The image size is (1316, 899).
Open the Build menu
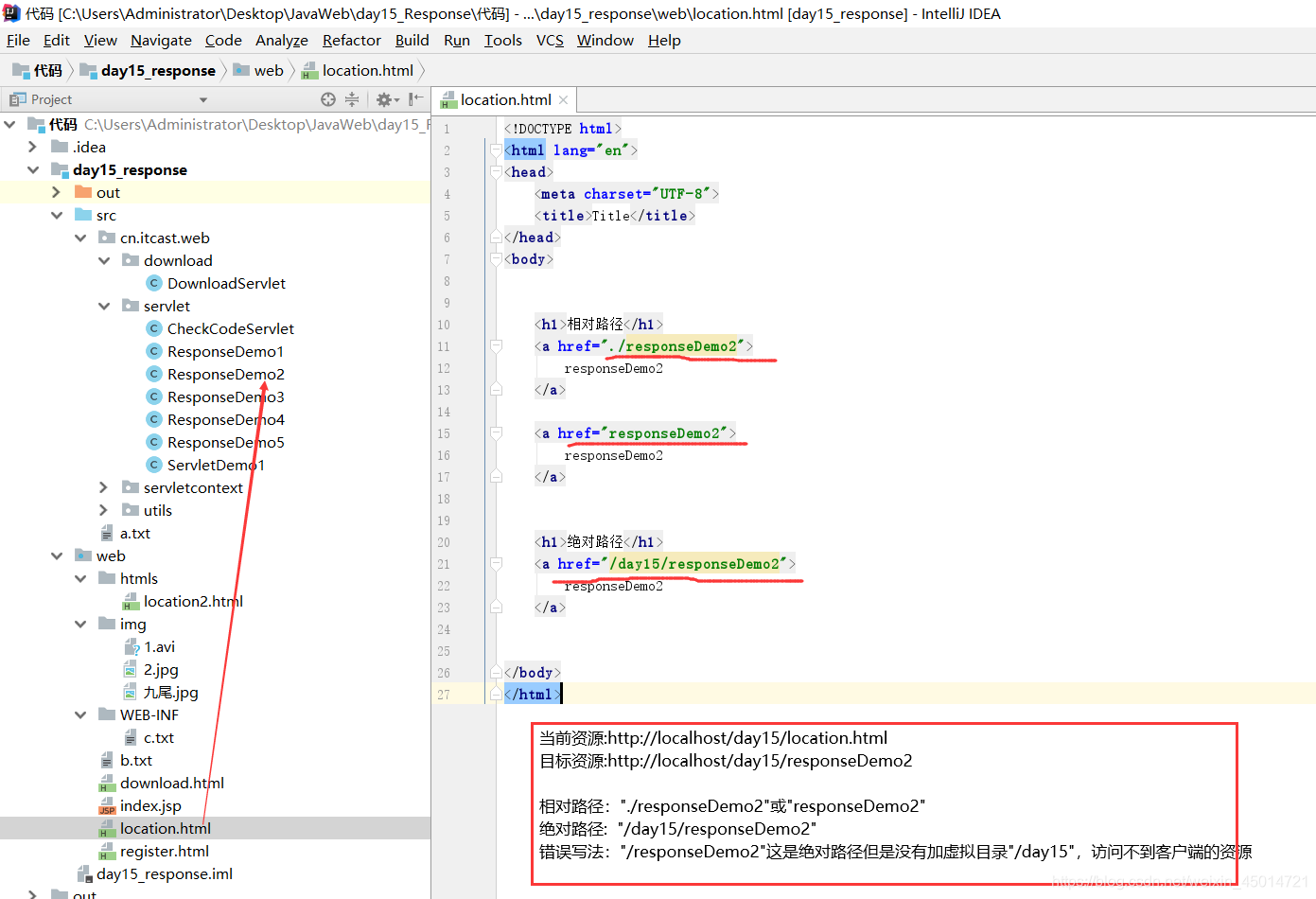[412, 40]
